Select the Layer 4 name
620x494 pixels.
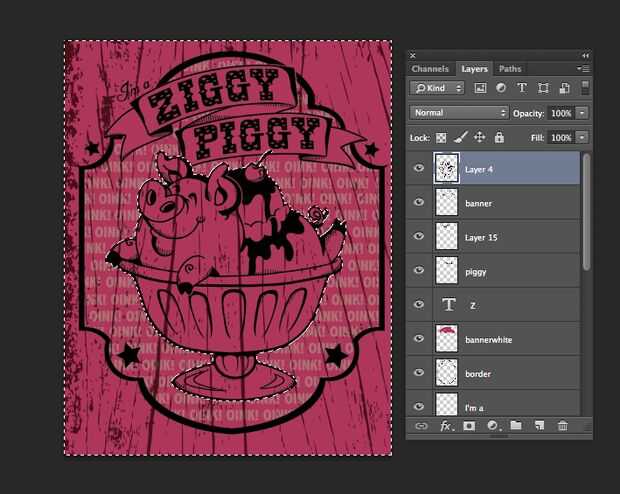coord(479,169)
